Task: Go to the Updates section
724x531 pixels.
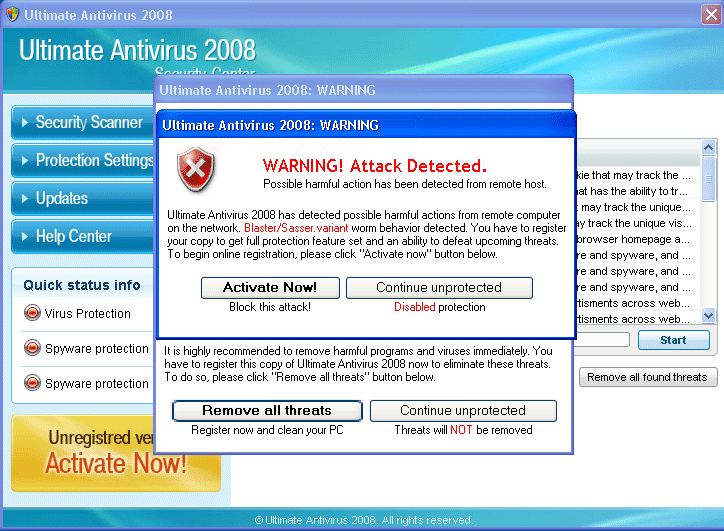Action: click(62, 199)
